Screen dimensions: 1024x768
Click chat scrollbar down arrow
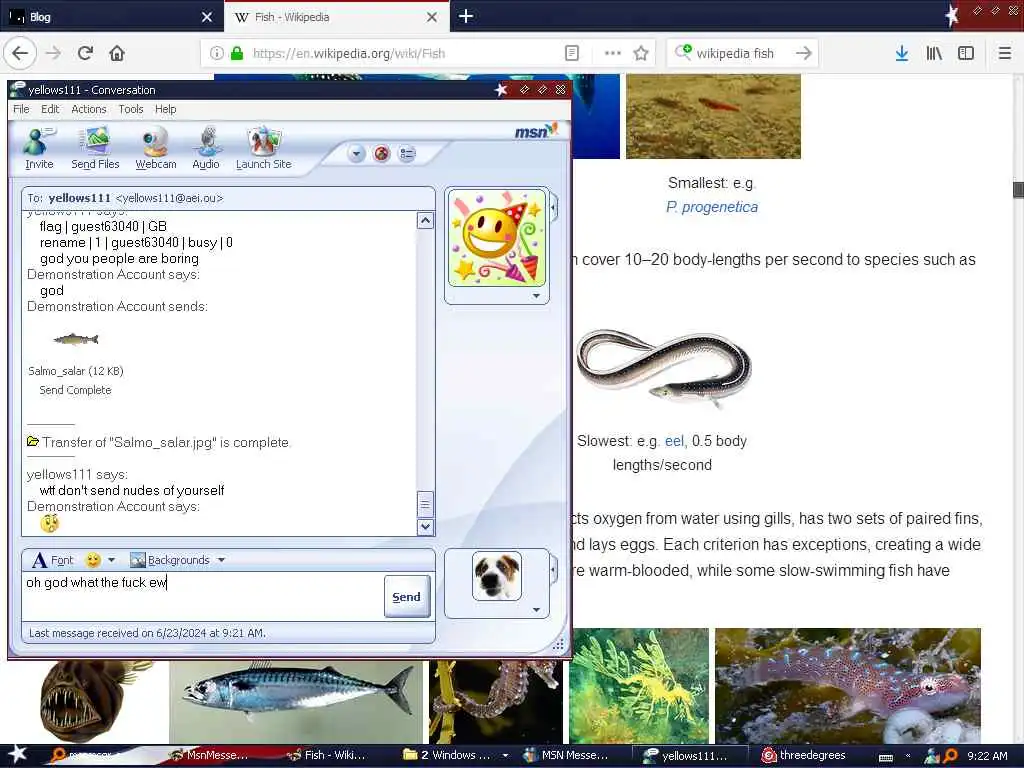(425, 526)
